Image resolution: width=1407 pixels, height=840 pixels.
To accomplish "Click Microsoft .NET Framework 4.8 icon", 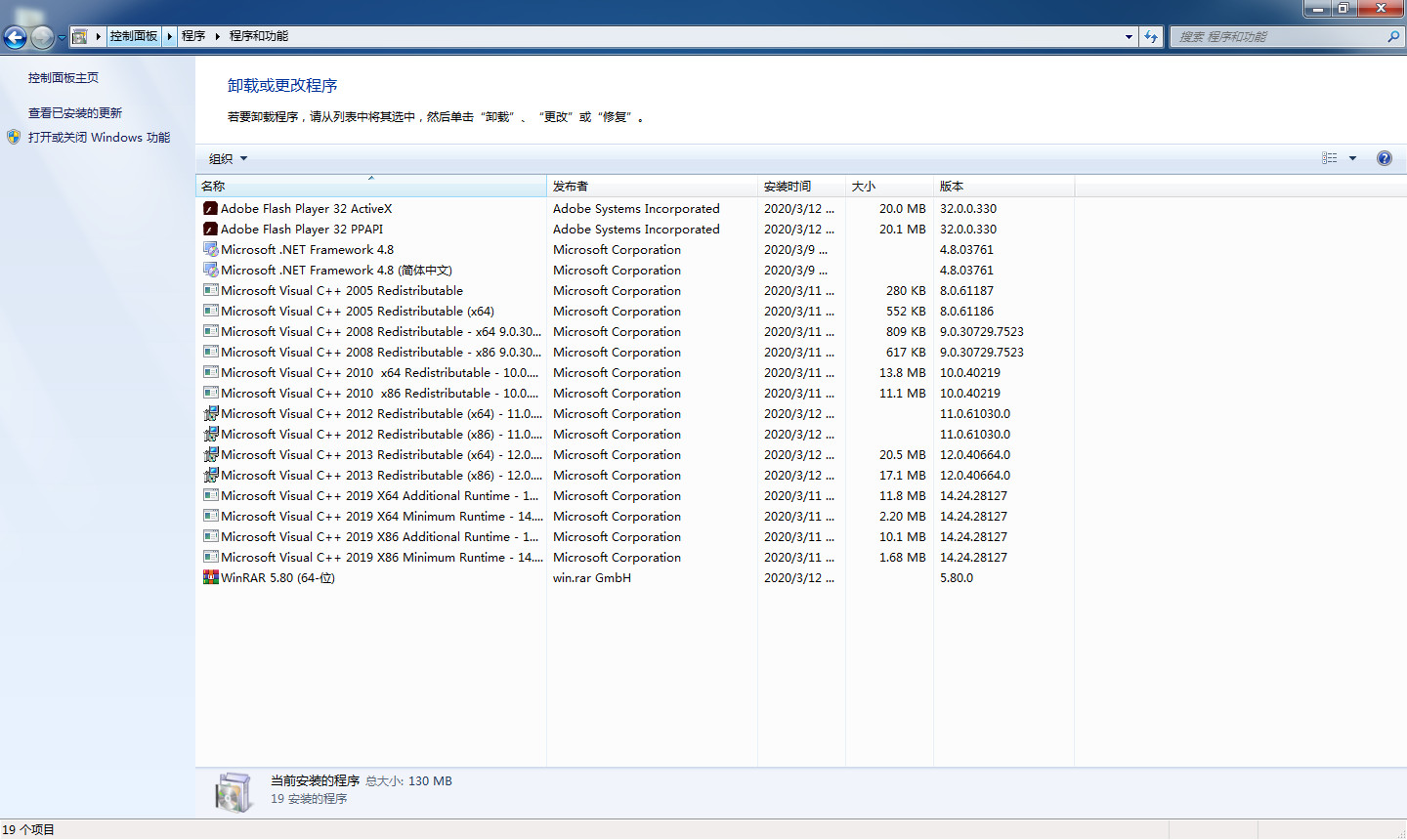I will pos(210,249).
